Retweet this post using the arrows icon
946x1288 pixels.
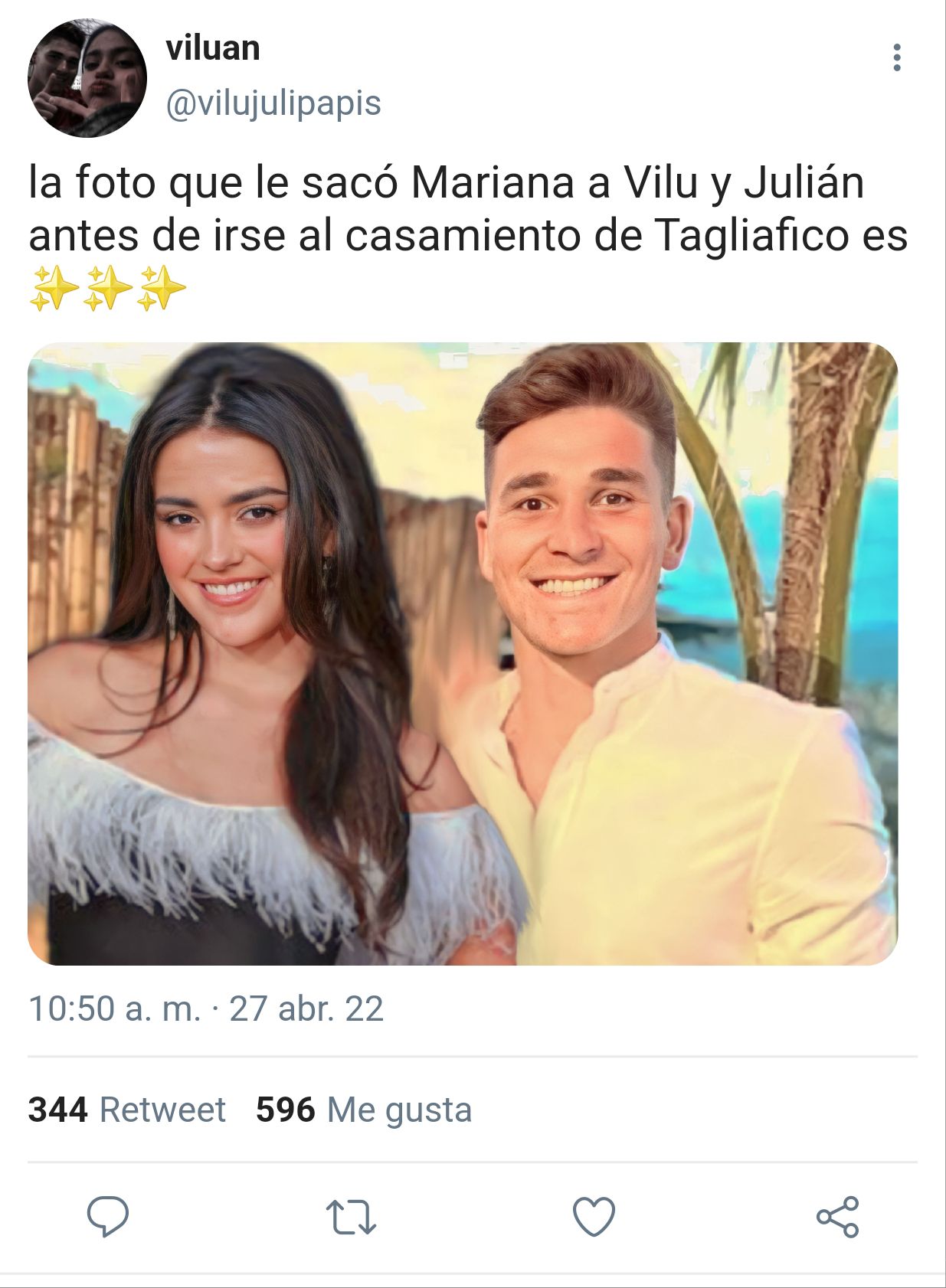point(351,1217)
